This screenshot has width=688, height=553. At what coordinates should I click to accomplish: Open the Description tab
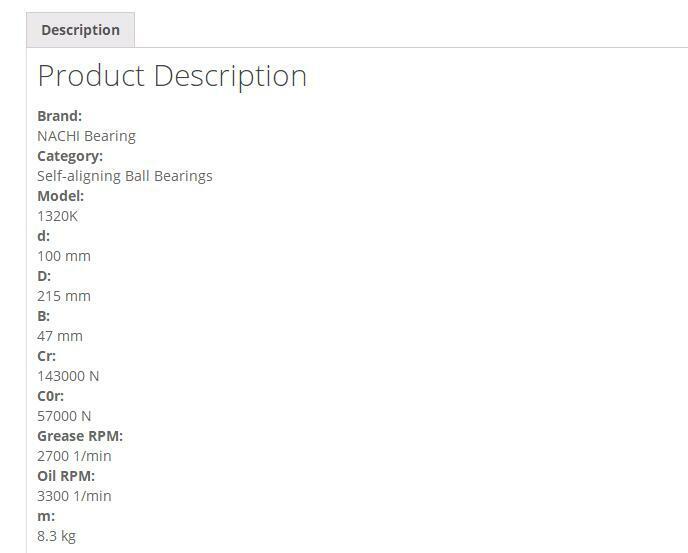80,30
